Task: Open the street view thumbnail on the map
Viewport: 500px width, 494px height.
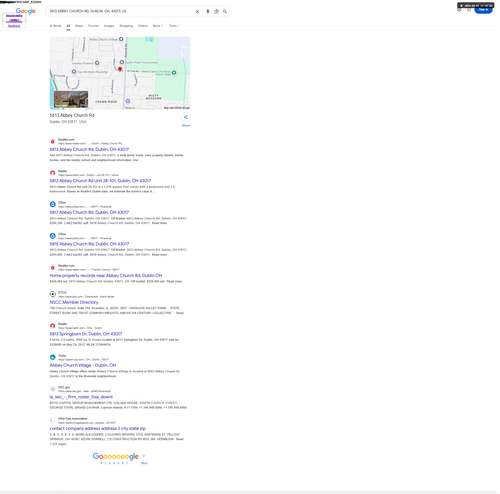Action: pos(71,99)
